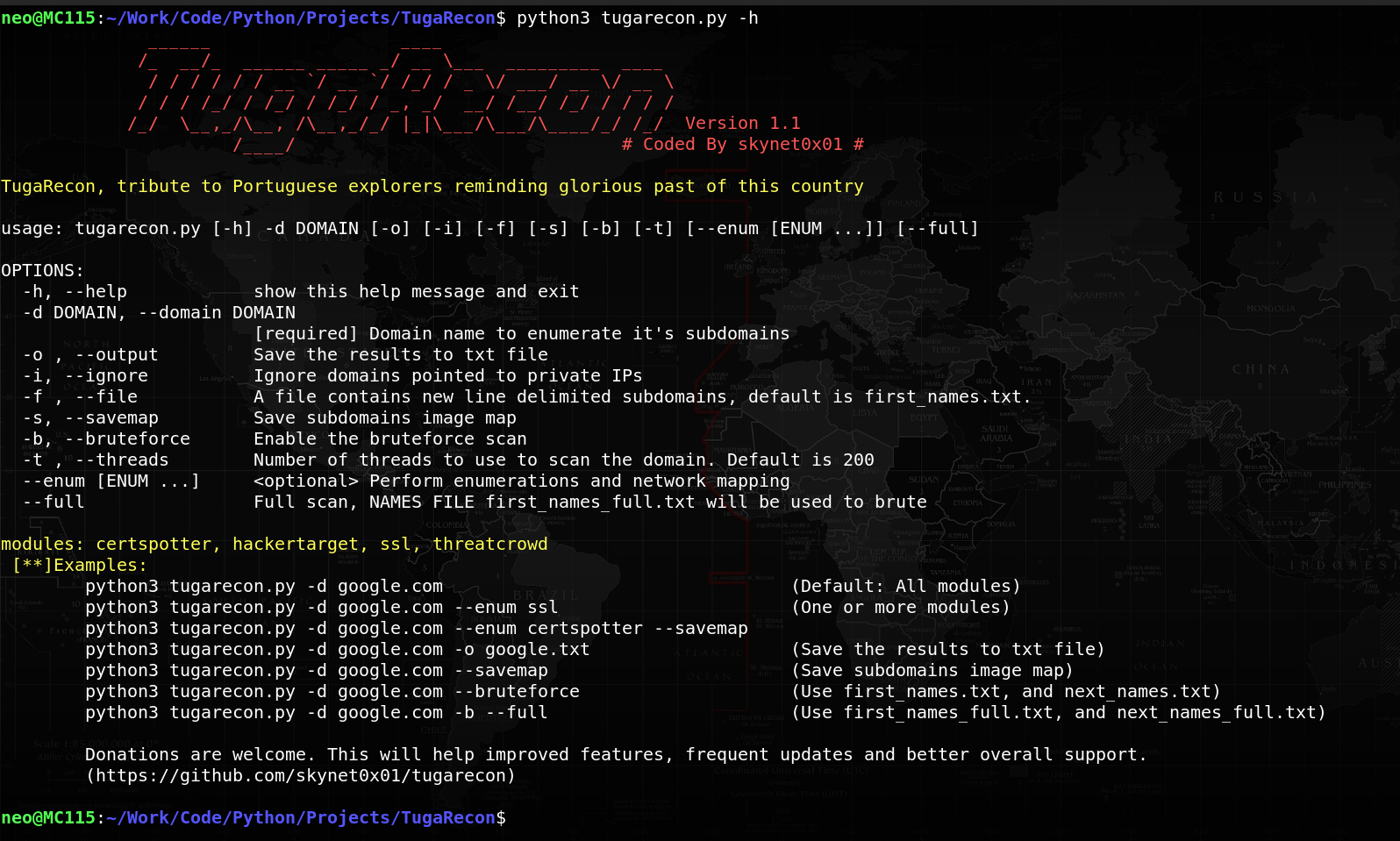Click the GitHub URL for tugarecon
Image resolution: width=1400 pixels, height=841 pixels.
(x=301, y=775)
